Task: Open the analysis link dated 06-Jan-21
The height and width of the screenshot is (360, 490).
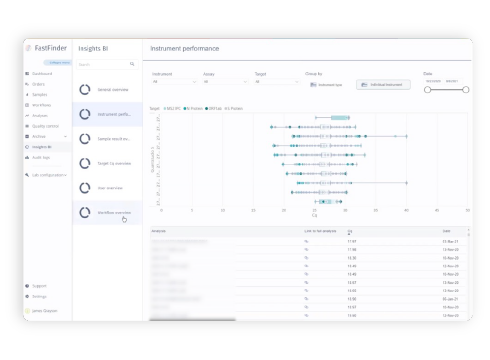Action: (x=306, y=299)
